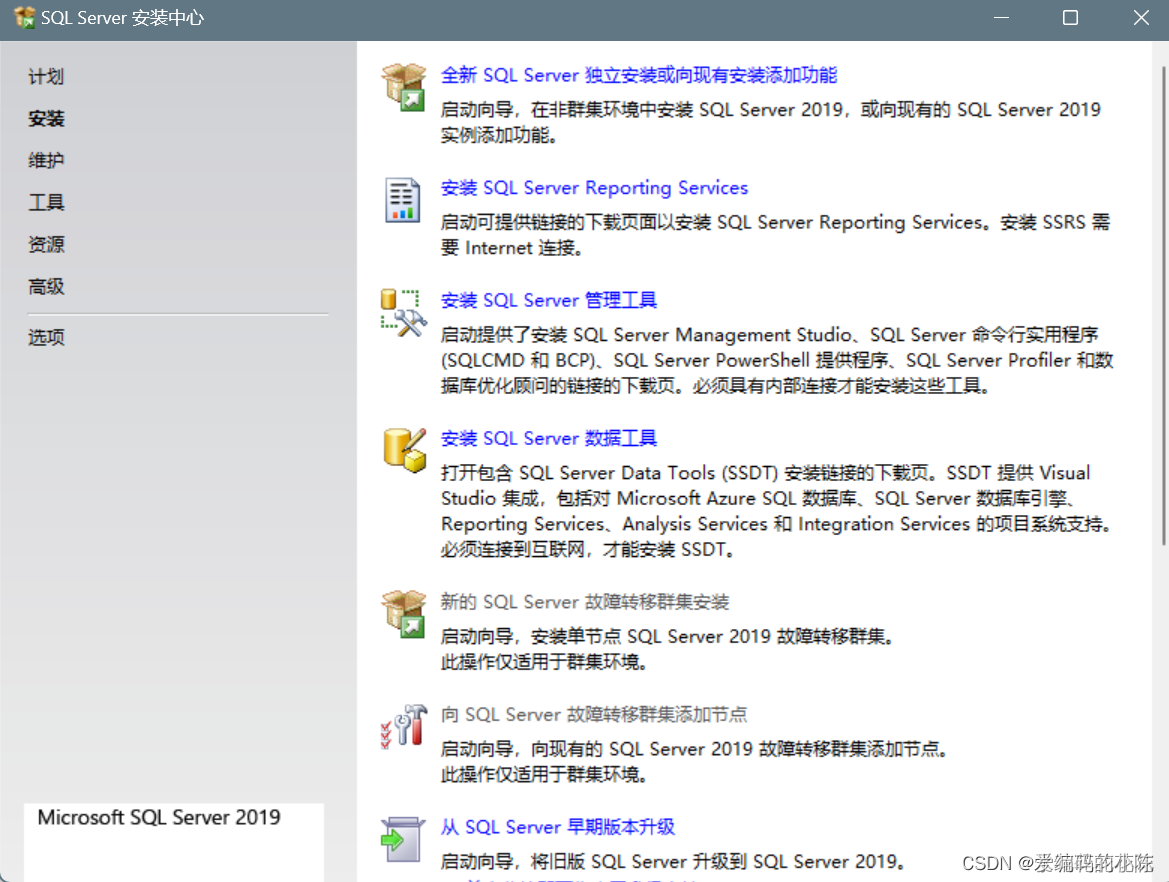1169x882 pixels.
Task: Click the SQL Server management tools icon
Action: pos(403,313)
